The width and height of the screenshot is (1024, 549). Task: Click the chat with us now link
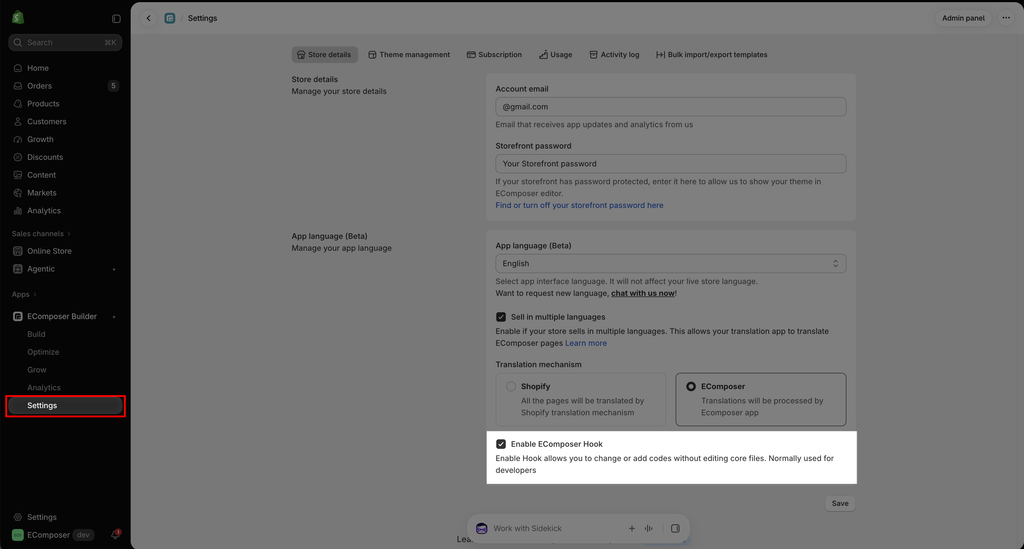tap(643, 293)
